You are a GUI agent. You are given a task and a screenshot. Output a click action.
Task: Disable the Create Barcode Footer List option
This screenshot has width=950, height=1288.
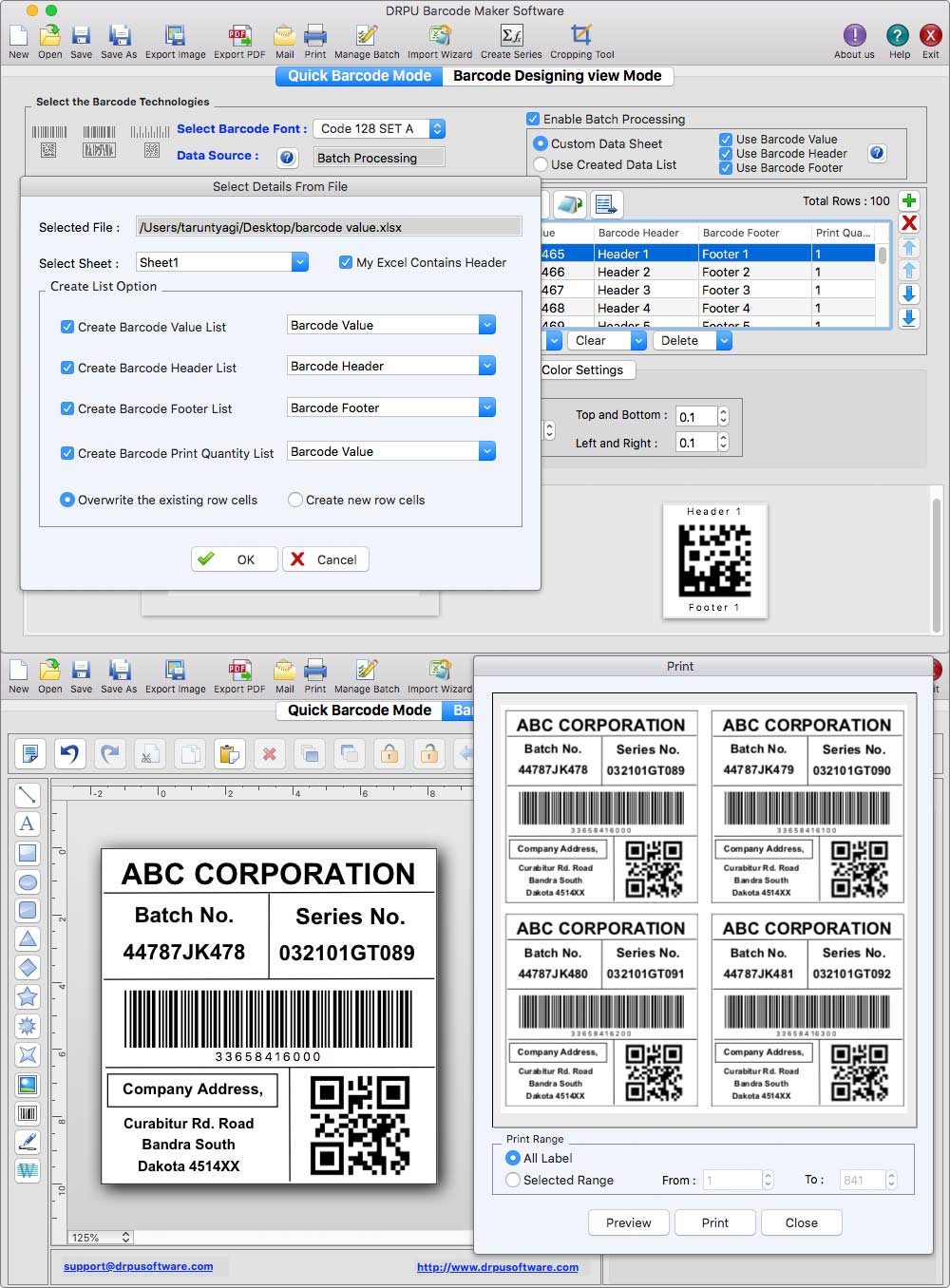(x=66, y=408)
